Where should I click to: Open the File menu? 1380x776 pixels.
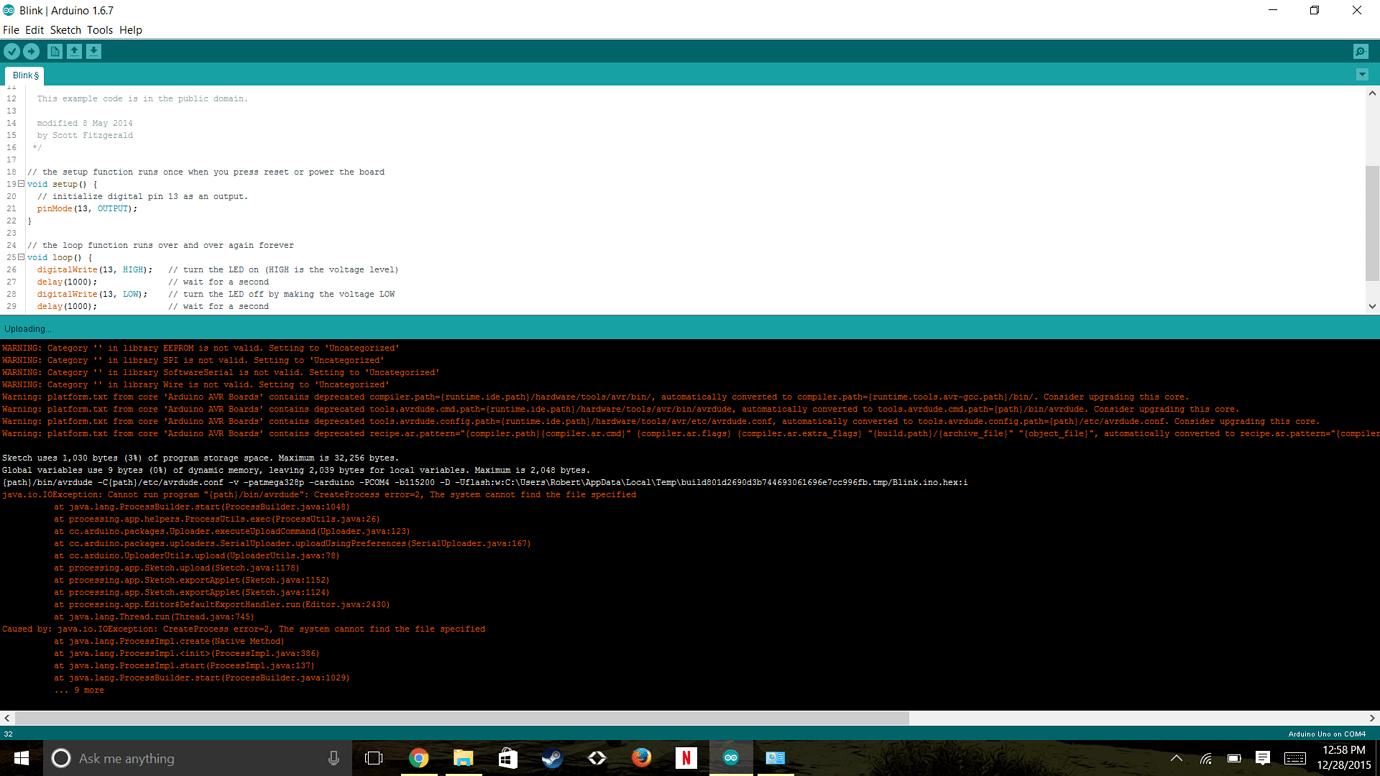point(11,30)
